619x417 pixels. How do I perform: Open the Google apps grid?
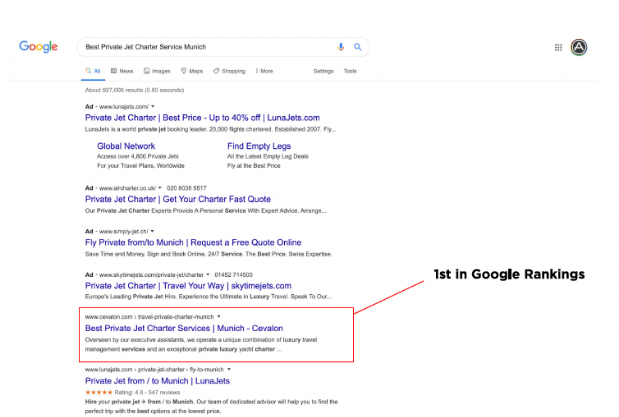point(558,47)
